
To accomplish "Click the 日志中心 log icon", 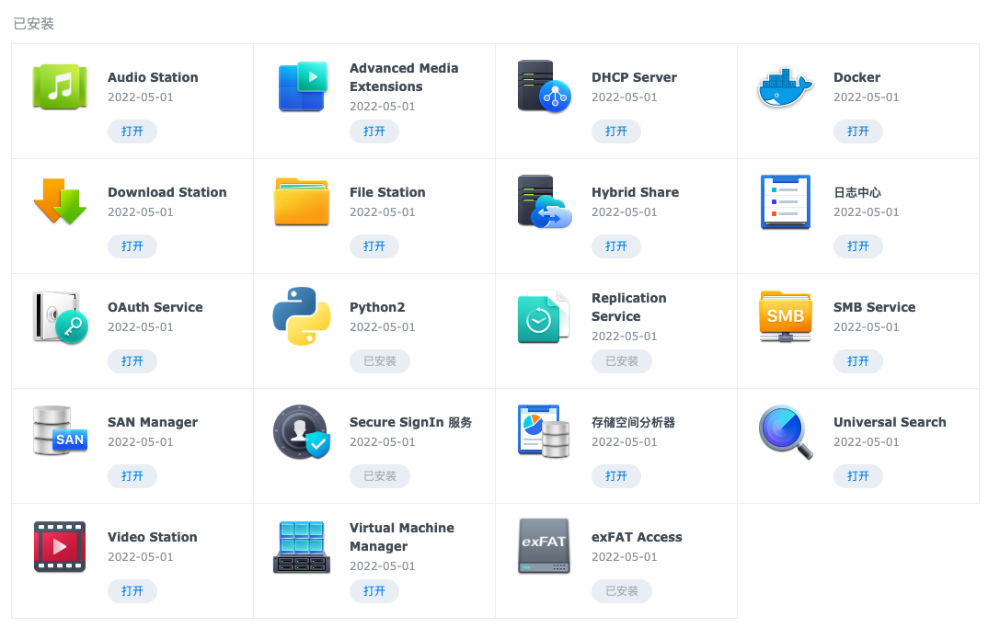I will (785, 201).
